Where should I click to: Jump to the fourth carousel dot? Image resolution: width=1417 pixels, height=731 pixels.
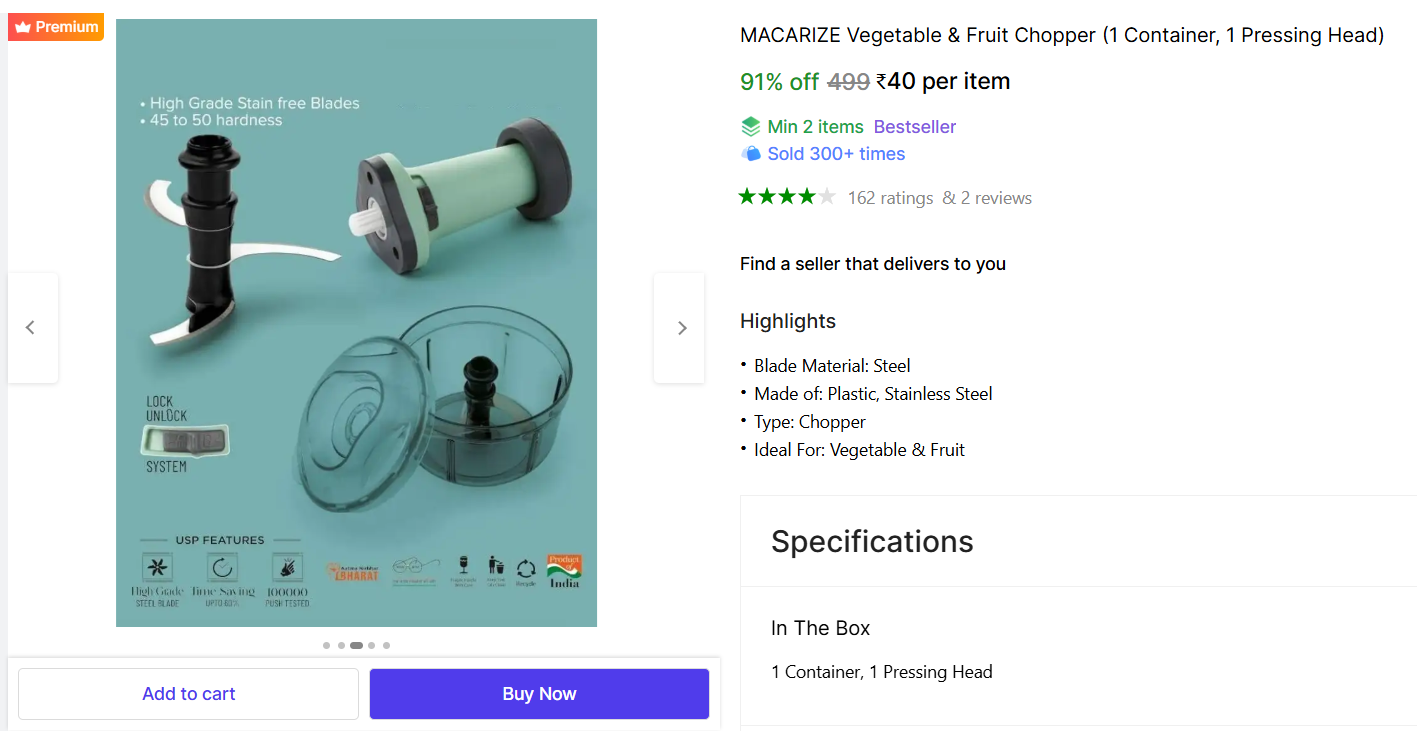tap(372, 646)
